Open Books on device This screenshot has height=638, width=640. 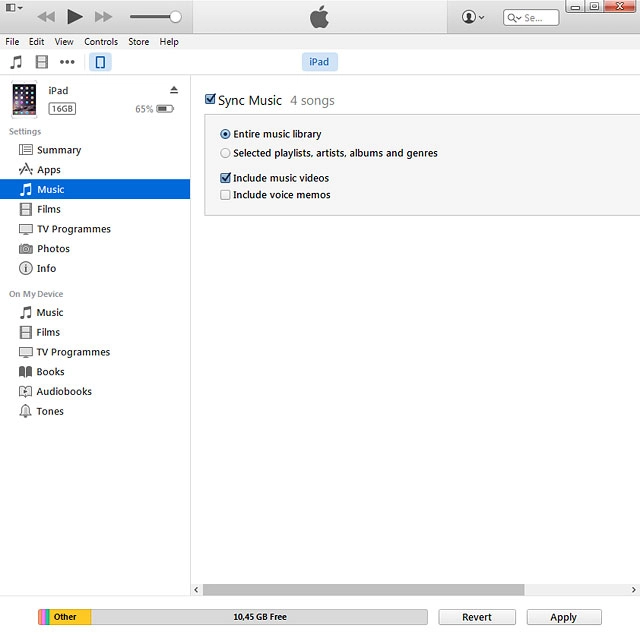click(x=95, y=371)
